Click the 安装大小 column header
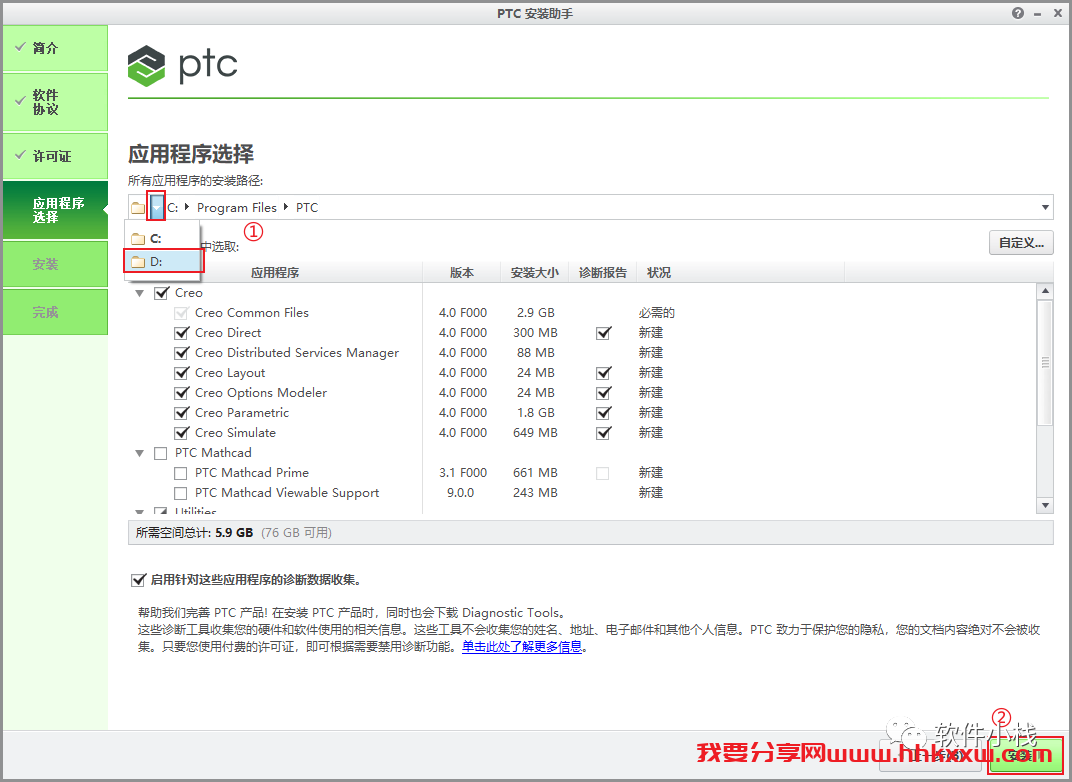Viewport: 1072px width, 782px height. [535, 273]
